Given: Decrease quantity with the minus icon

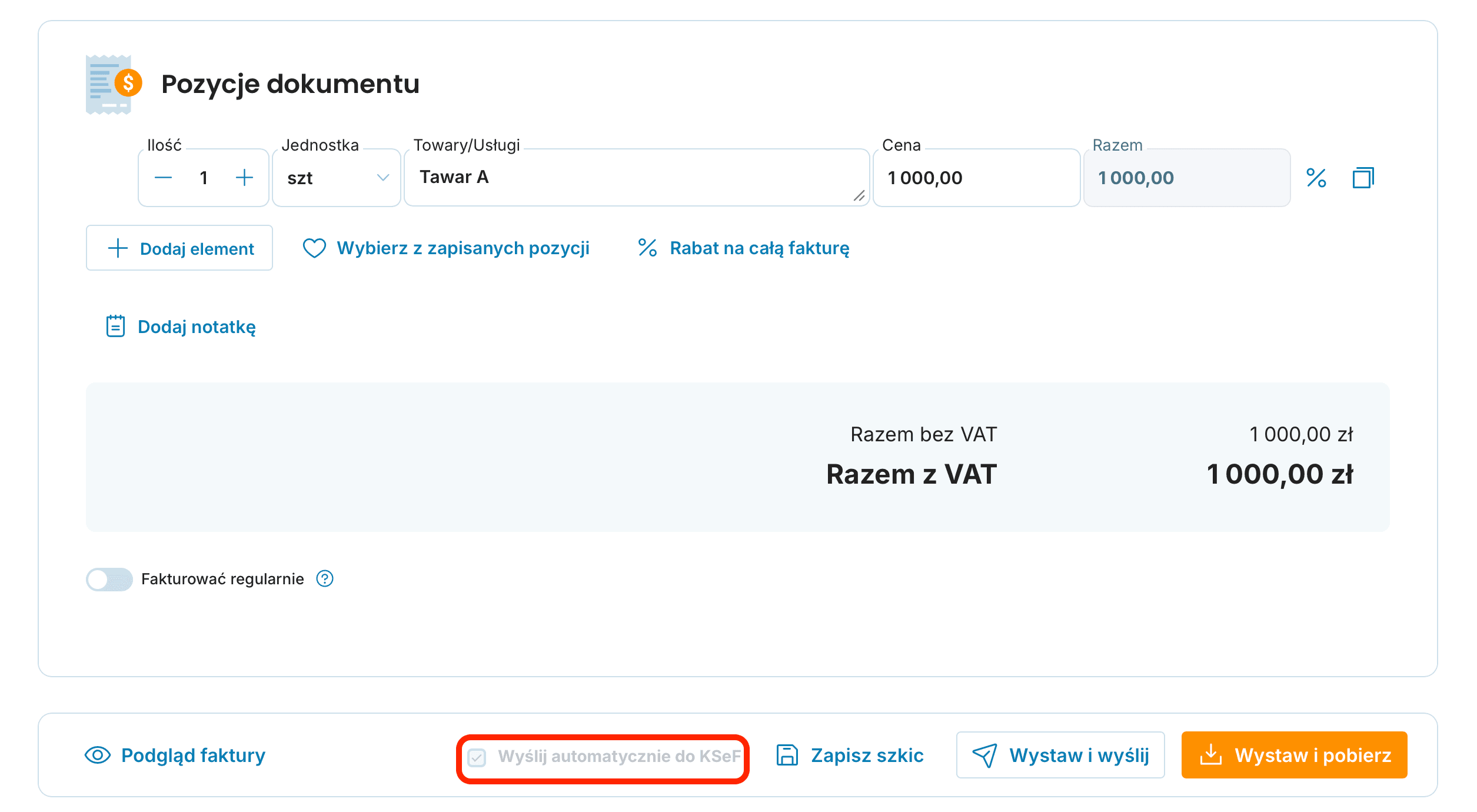Looking at the screenshot, I should pos(163,178).
